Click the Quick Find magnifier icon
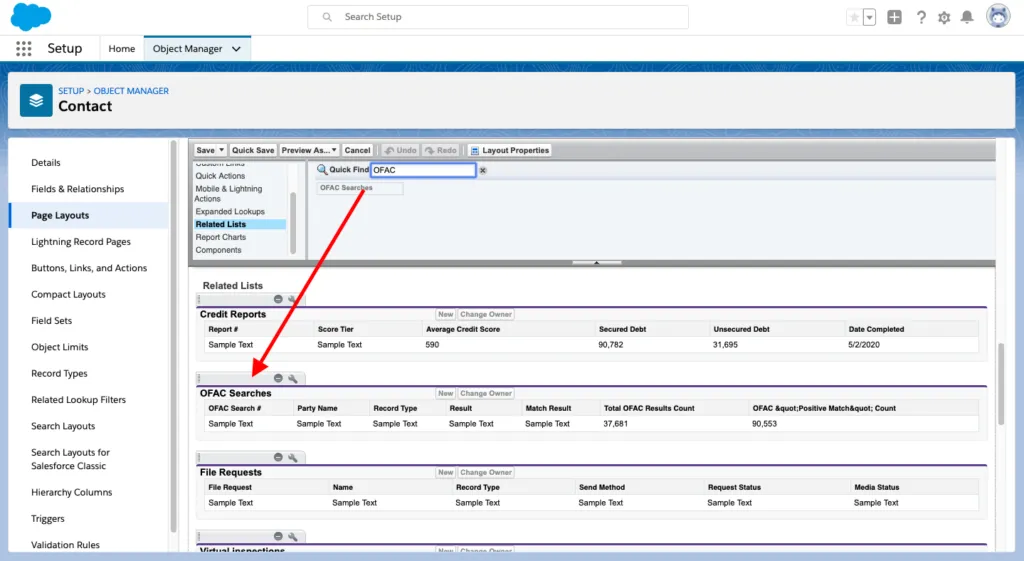 pos(322,170)
